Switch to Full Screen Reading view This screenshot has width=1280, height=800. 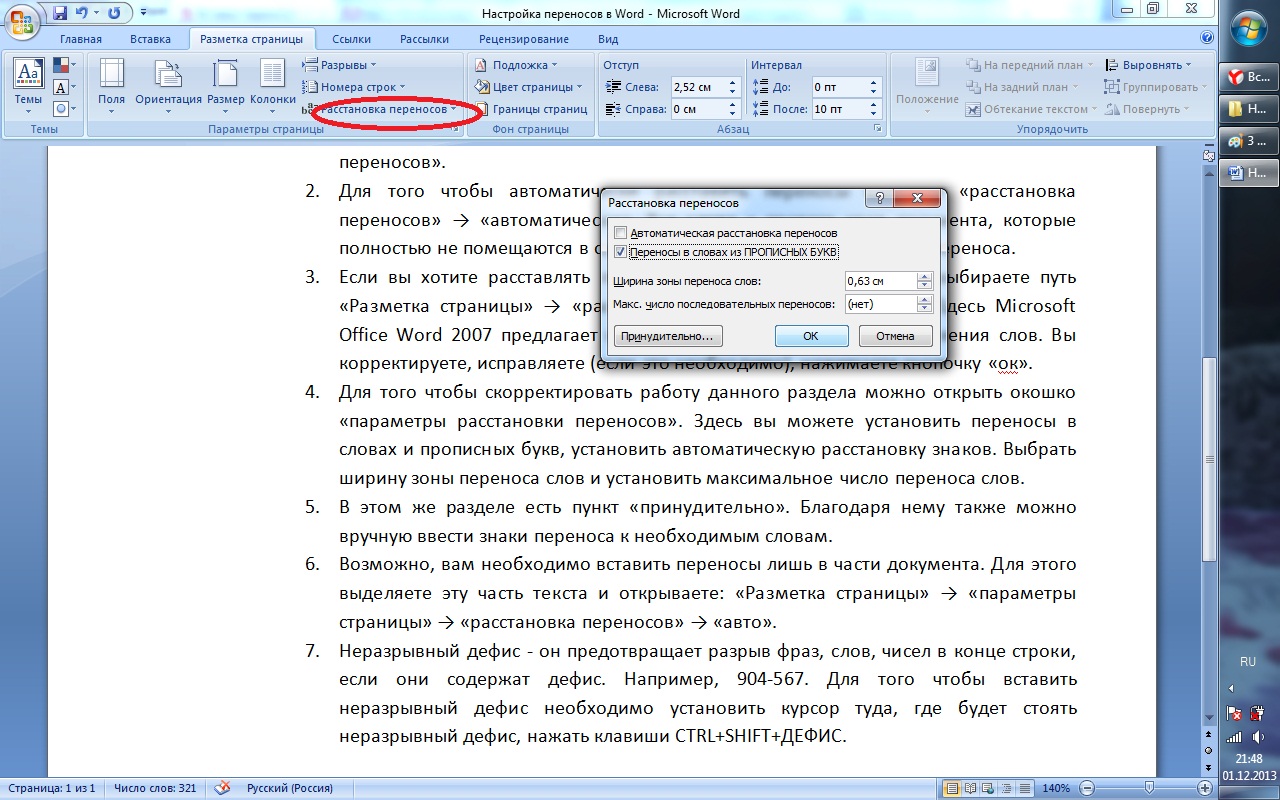(x=972, y=789)
